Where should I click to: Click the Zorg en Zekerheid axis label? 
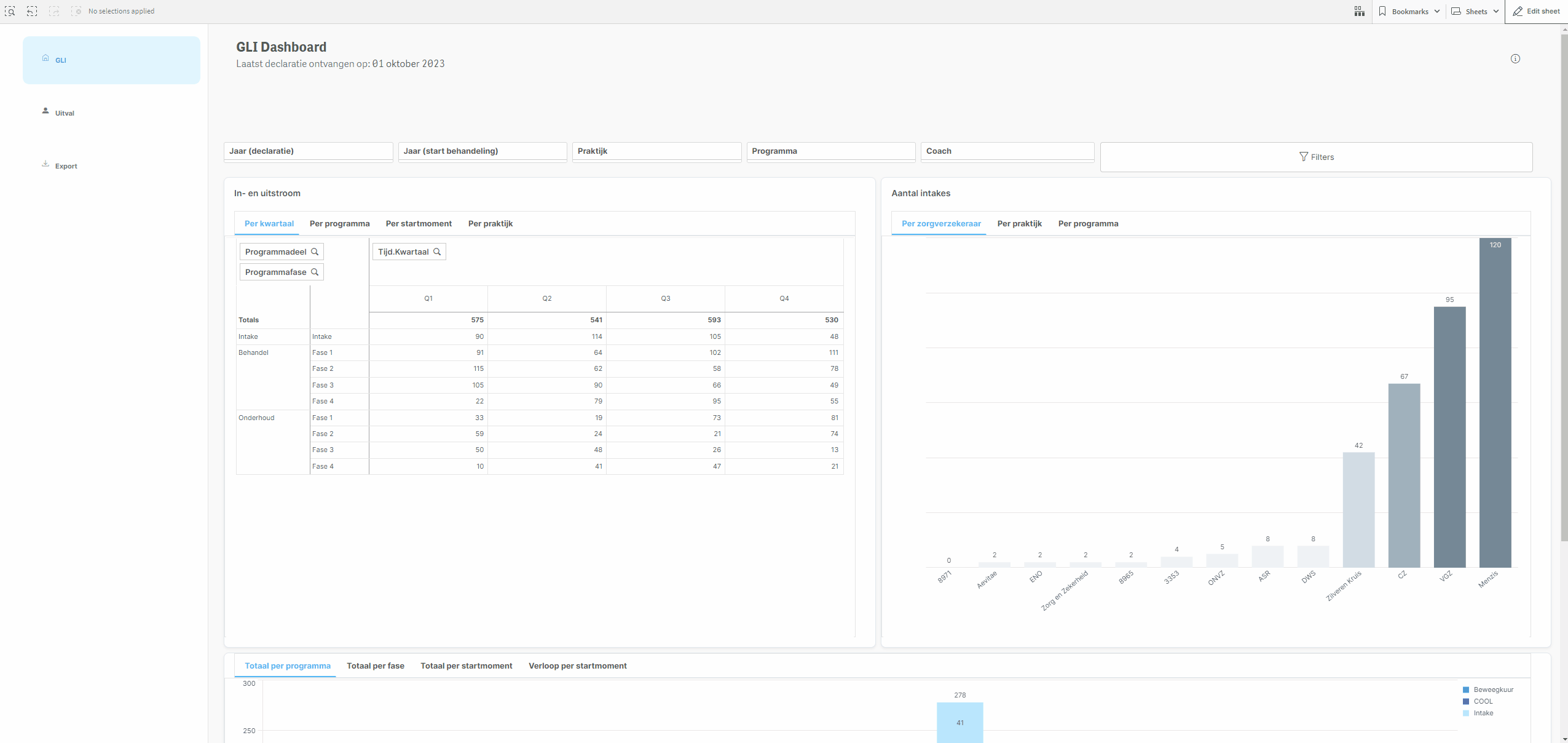coord(1064,590)
